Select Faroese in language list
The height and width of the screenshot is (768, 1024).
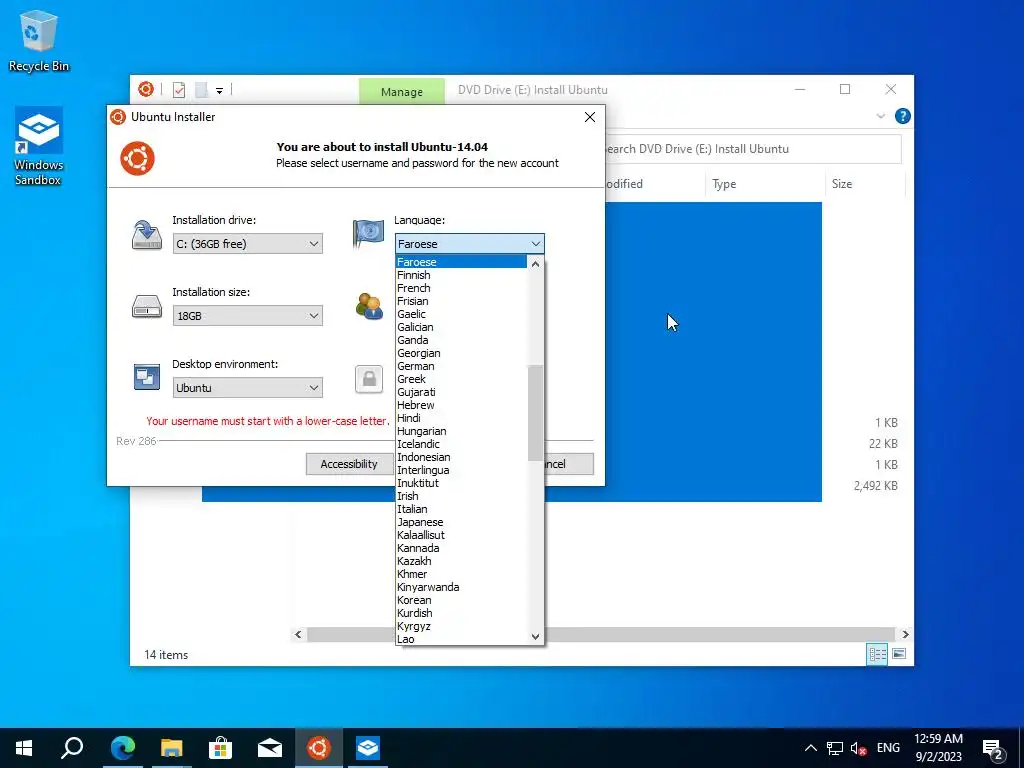[x=461, y=262]
